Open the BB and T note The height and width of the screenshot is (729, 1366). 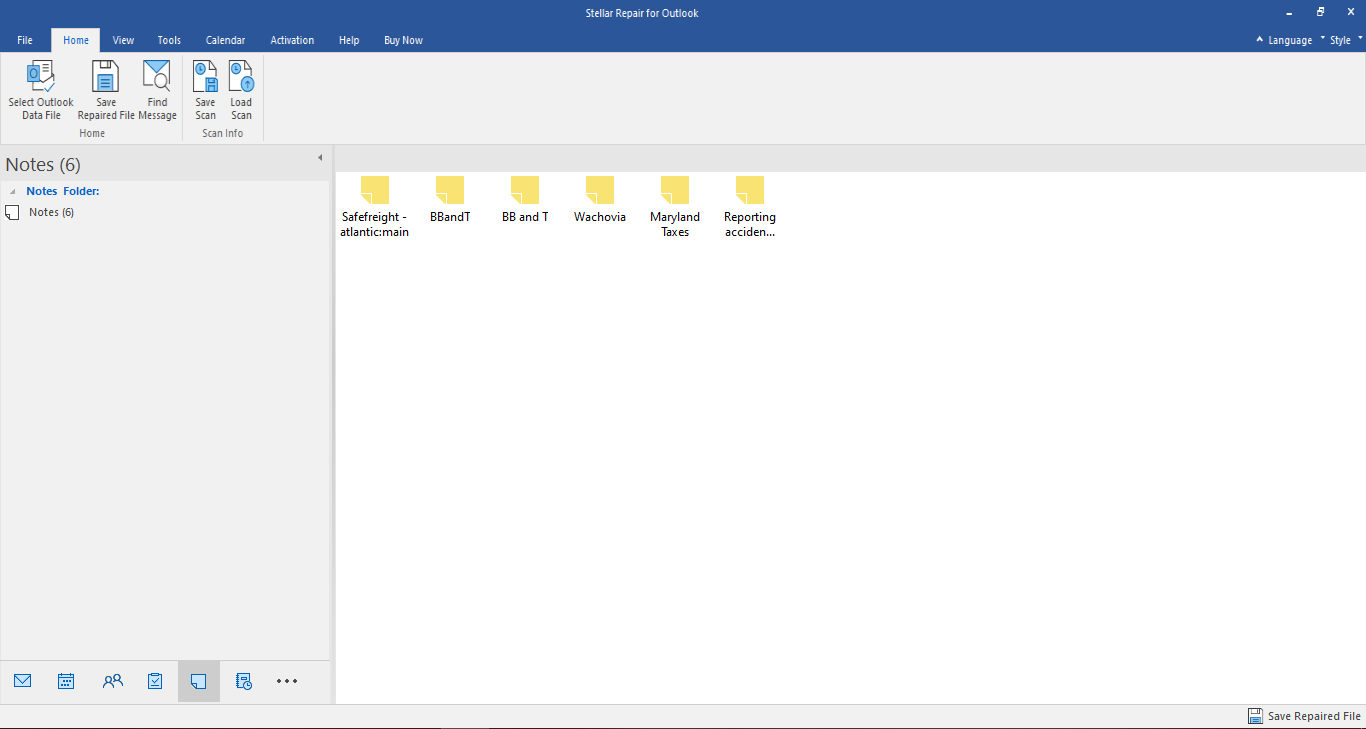pos(525,200)
